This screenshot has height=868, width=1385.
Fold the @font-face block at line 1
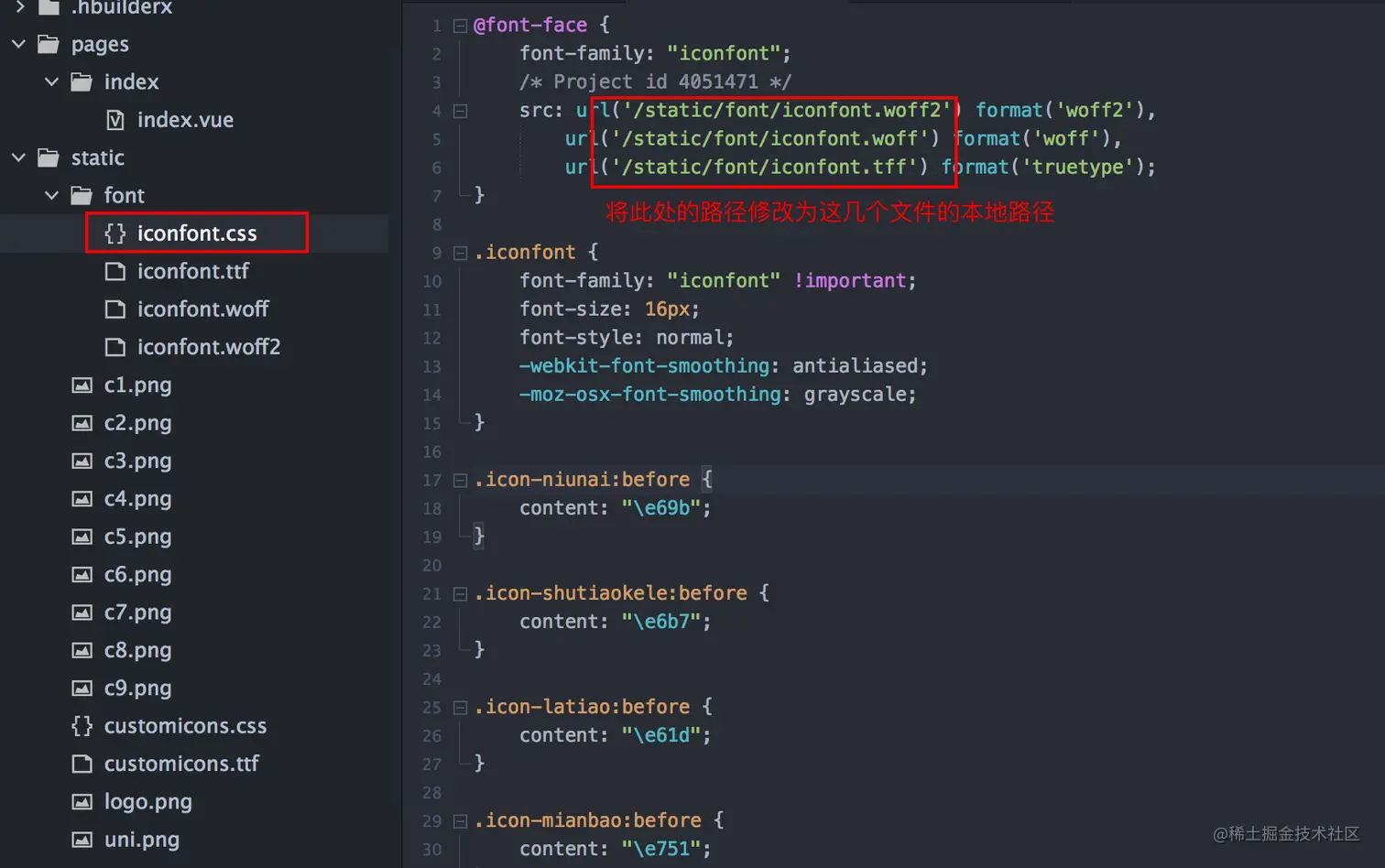461,26
